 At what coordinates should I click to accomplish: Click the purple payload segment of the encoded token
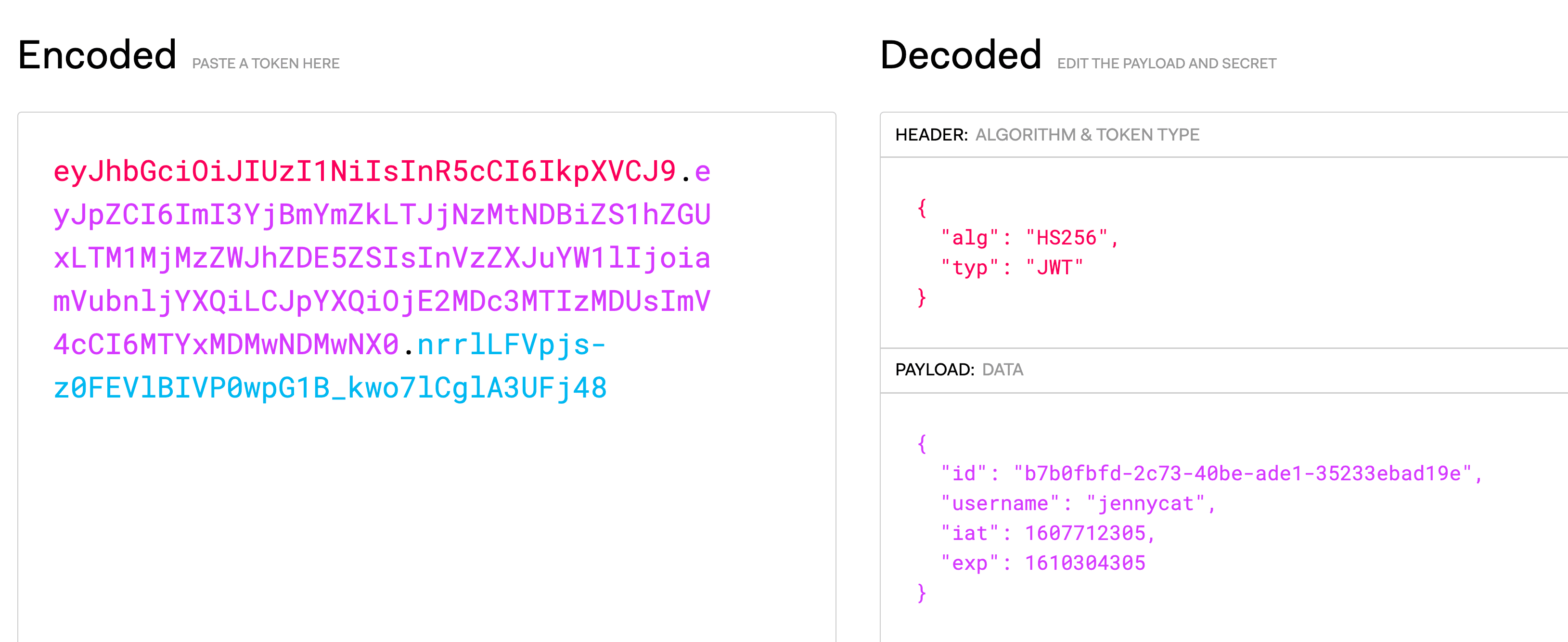(382, 258)
